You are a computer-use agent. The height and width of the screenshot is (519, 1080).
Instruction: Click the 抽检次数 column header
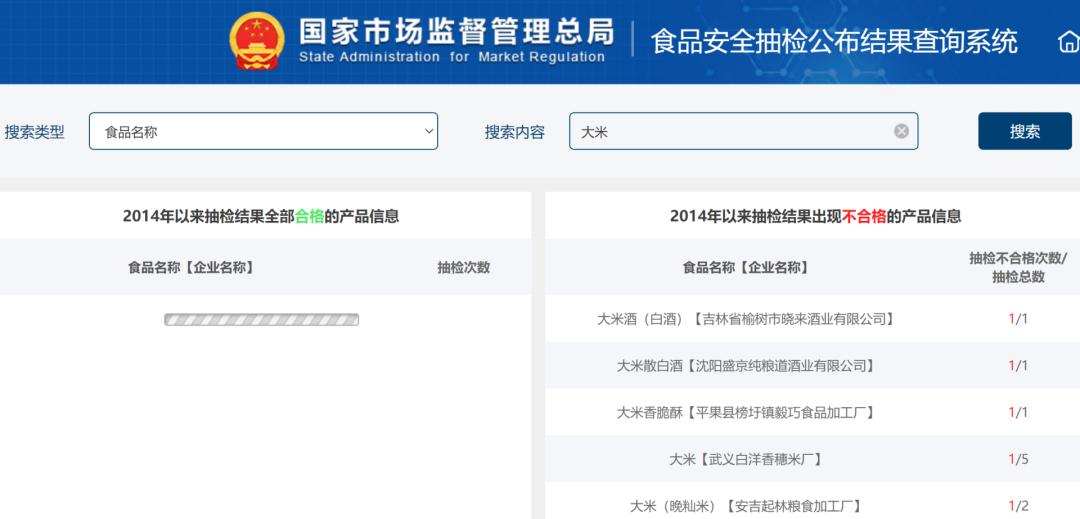click(x=463, y=267)
